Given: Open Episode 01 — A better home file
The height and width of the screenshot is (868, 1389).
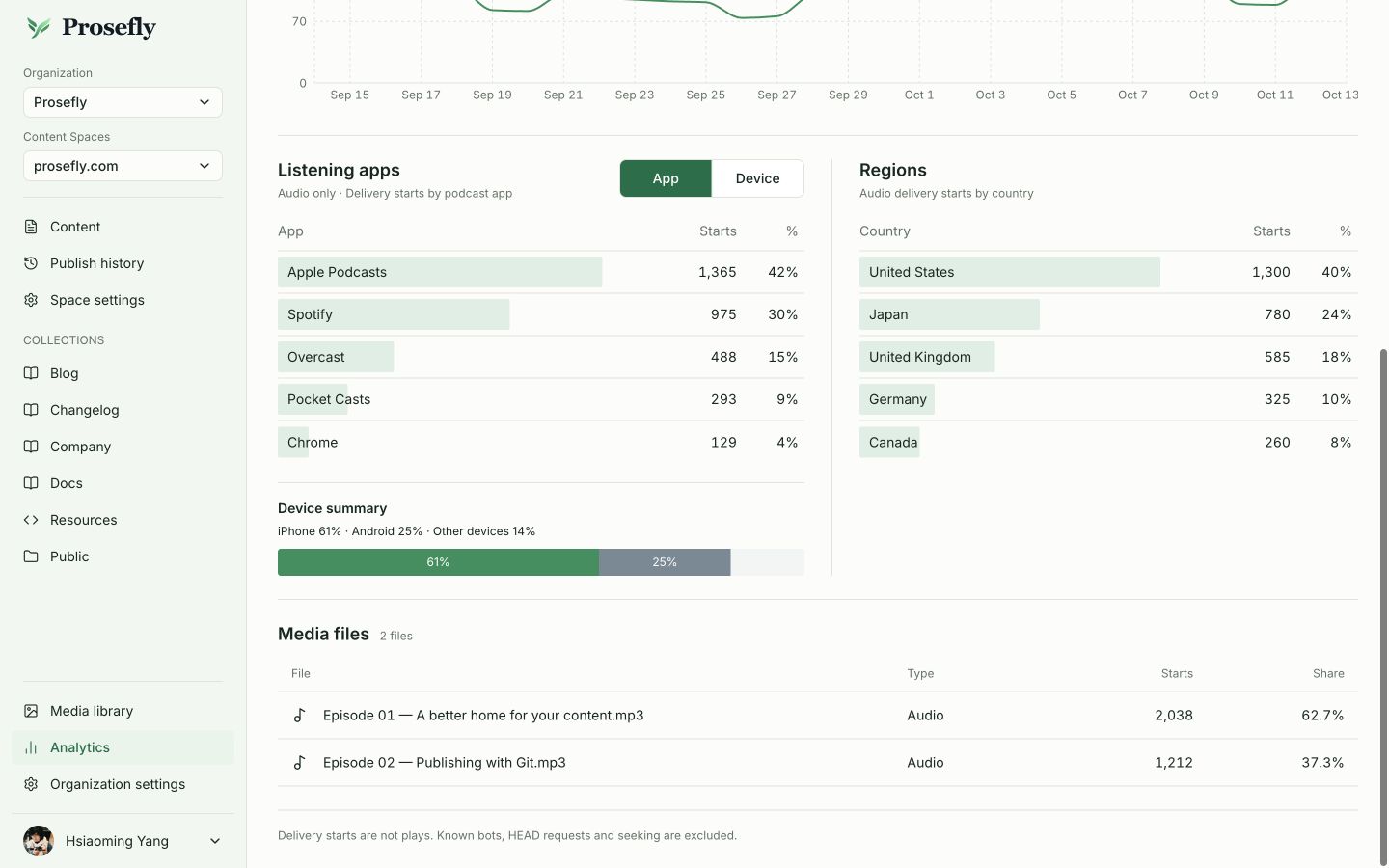Looking at the screenshot, I should pos(483,716).
